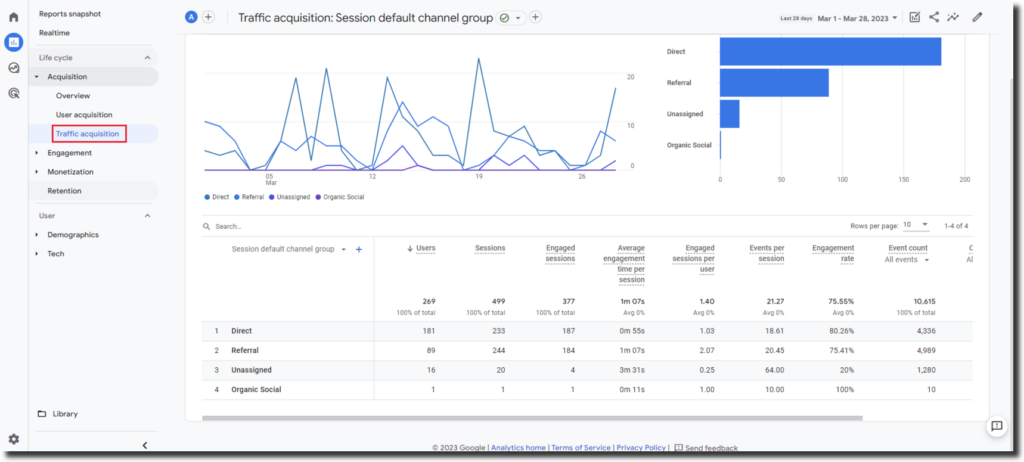Open the All events dropdown under Event count

tap(908, 259)
